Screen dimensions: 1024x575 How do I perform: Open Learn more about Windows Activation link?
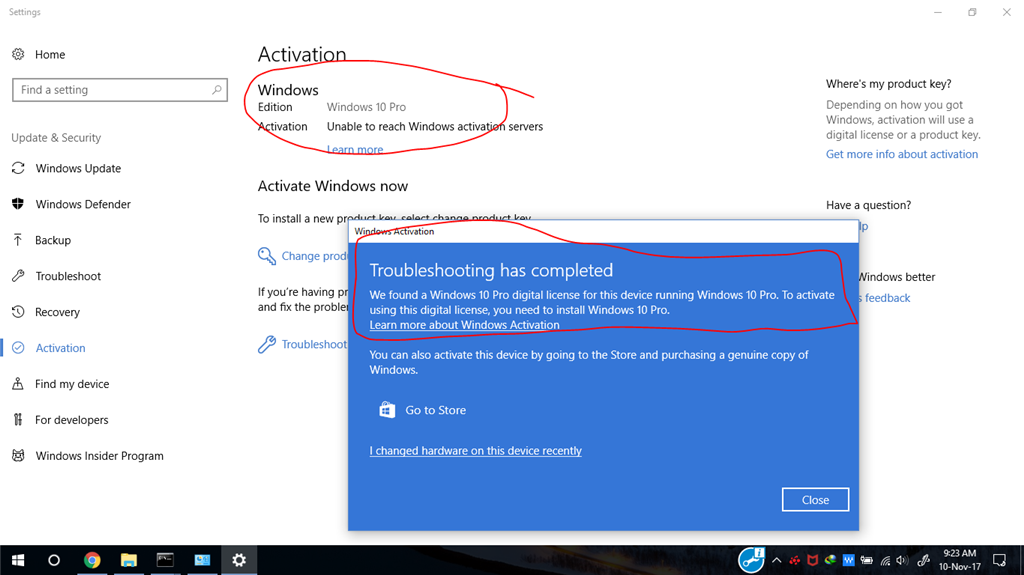464,325
